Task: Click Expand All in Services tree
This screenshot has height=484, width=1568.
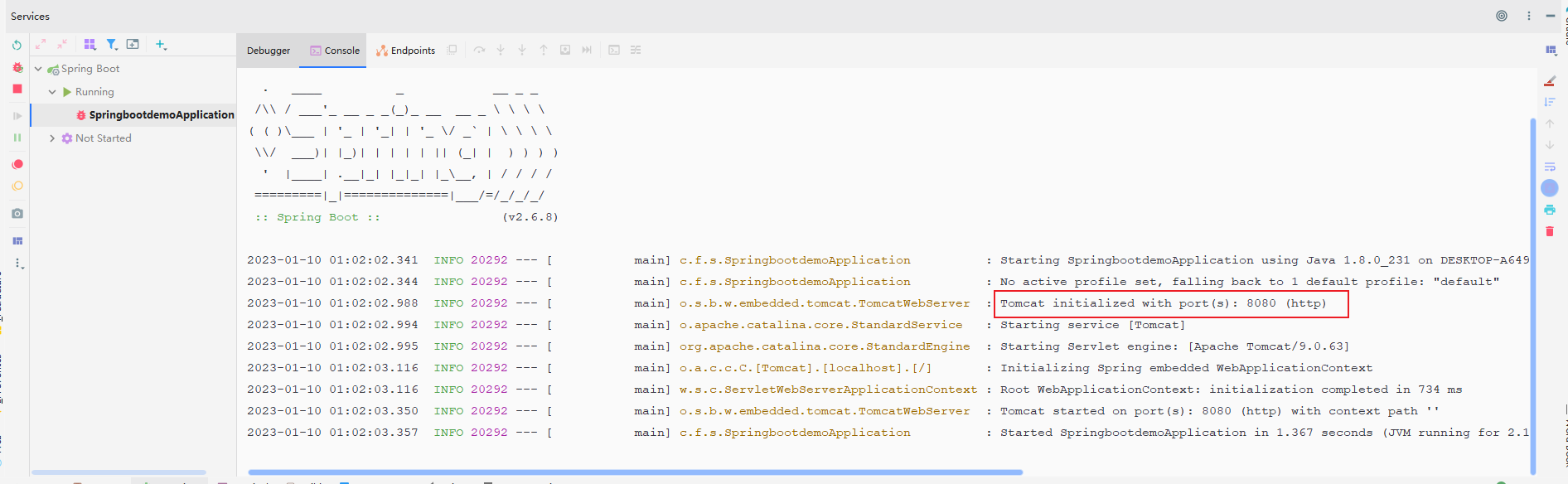Action: [x=41, y=45]
